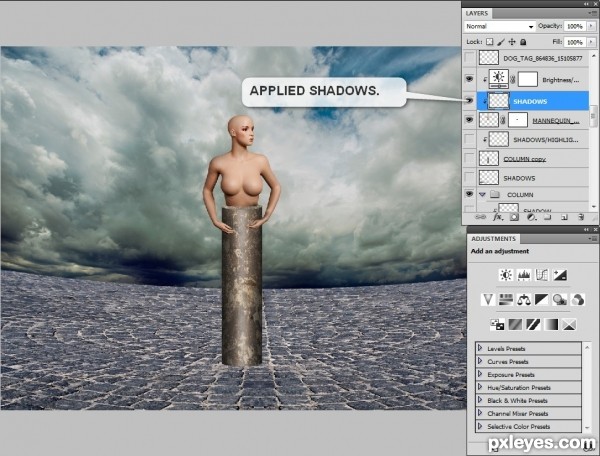This screenshot has height=456, width=600.
Task: Create new fill or adjustment layer
Action: coord(531,217)
